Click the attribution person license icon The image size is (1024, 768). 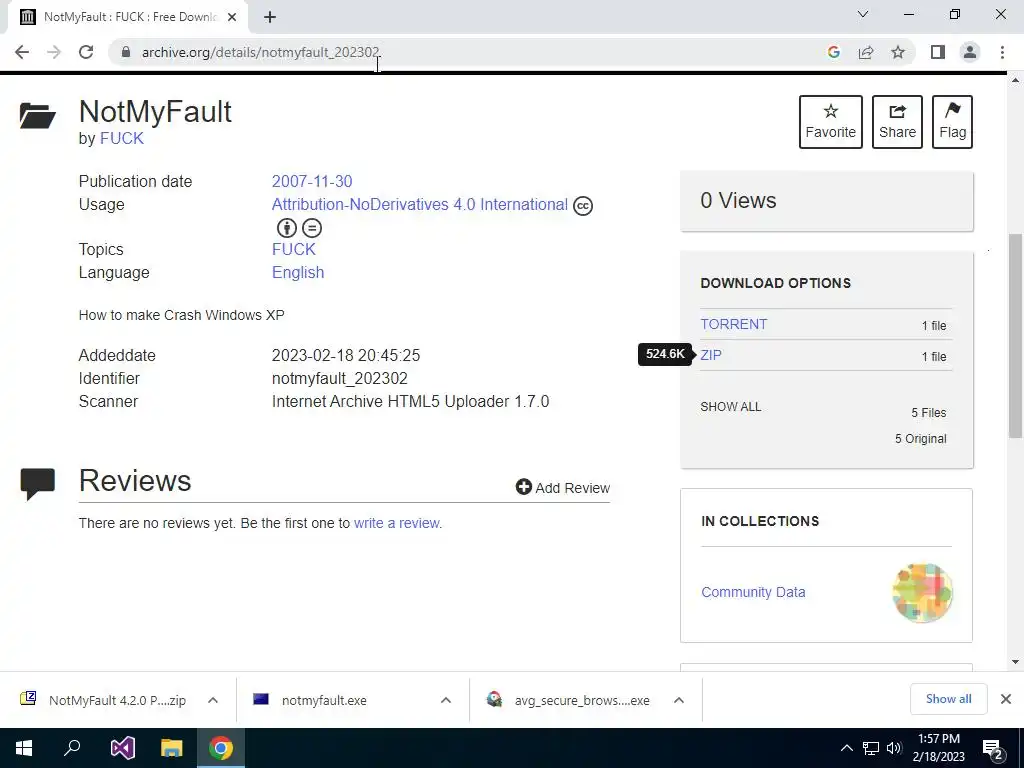[x=287, y=228]
